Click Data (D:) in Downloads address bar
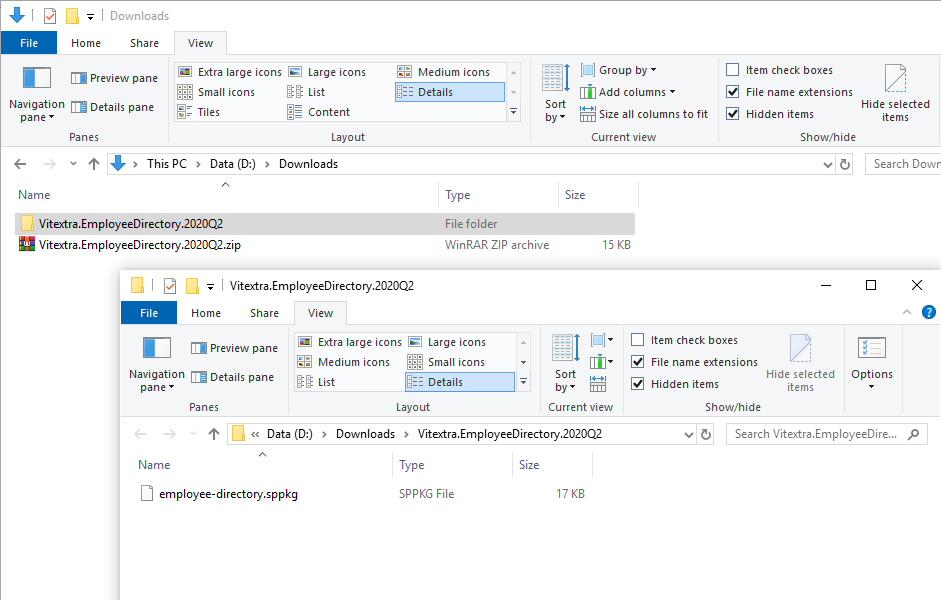941x600 pixels. pyautogui.click(x=233, y=164)
